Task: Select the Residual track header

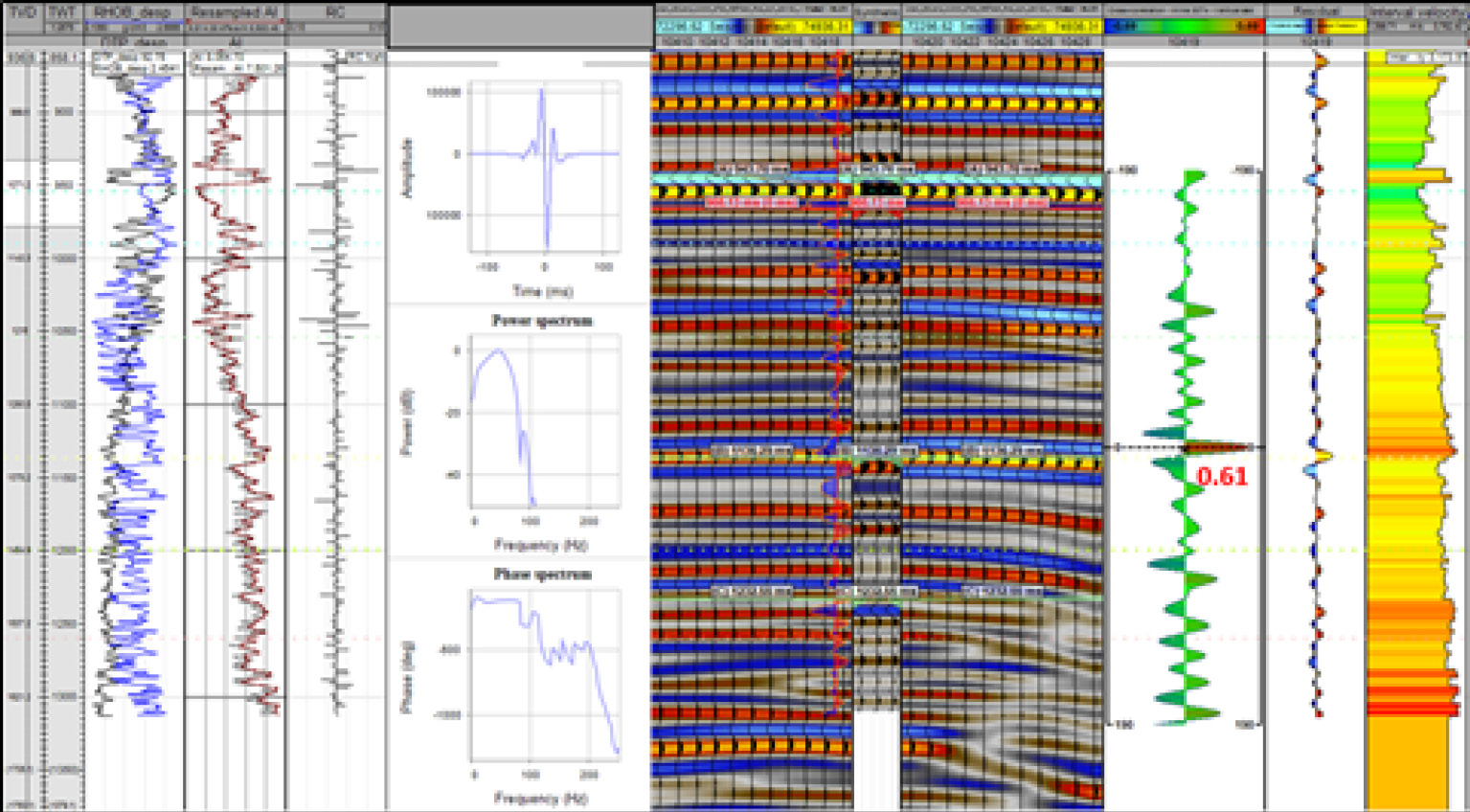Action: coord(1314,12)
